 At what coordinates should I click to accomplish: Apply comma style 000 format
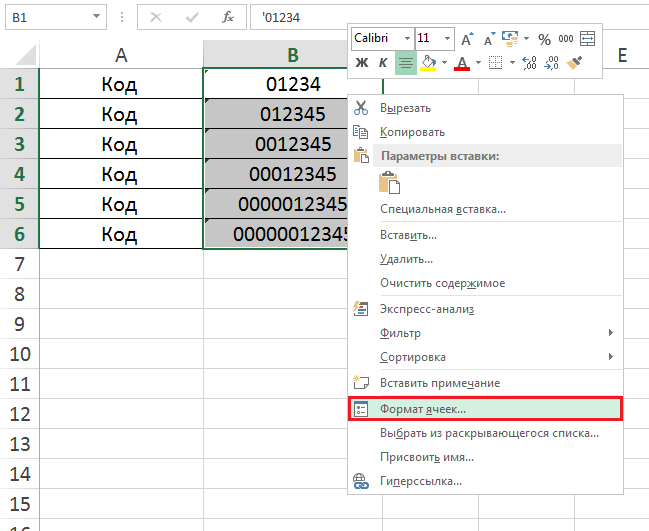click(x=566, y=39)
